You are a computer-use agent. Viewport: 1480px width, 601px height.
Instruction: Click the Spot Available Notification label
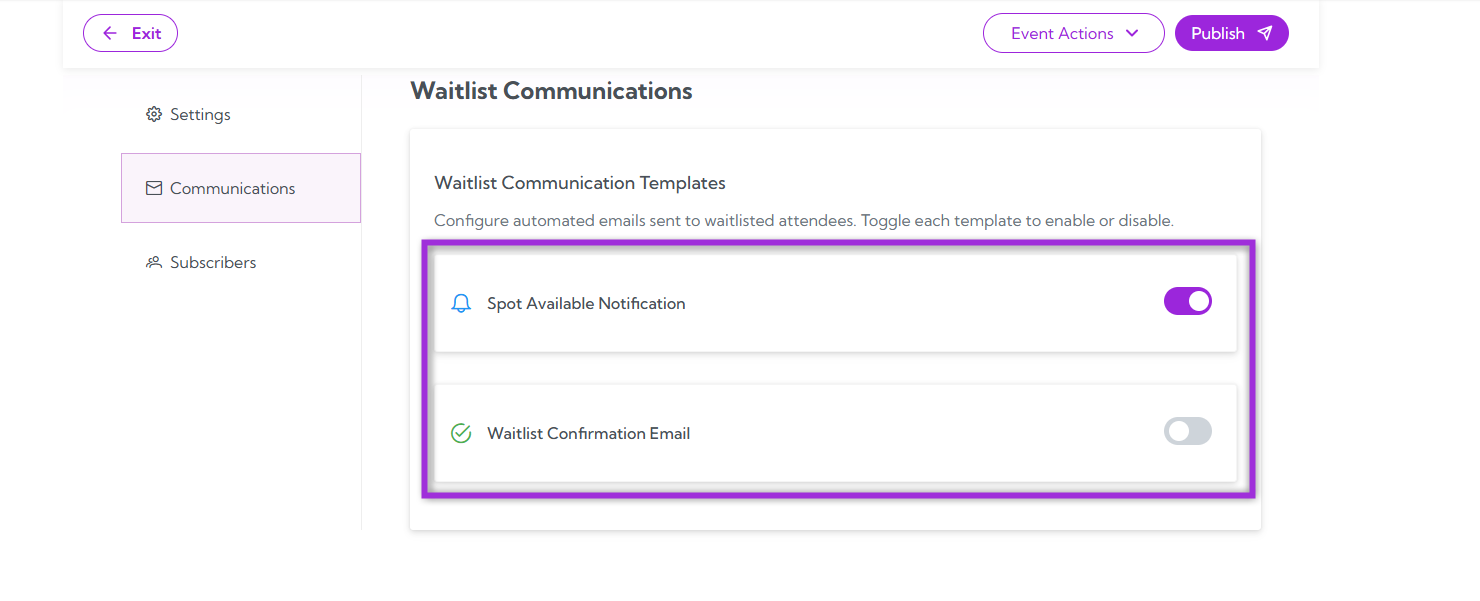tap(586, 302)
